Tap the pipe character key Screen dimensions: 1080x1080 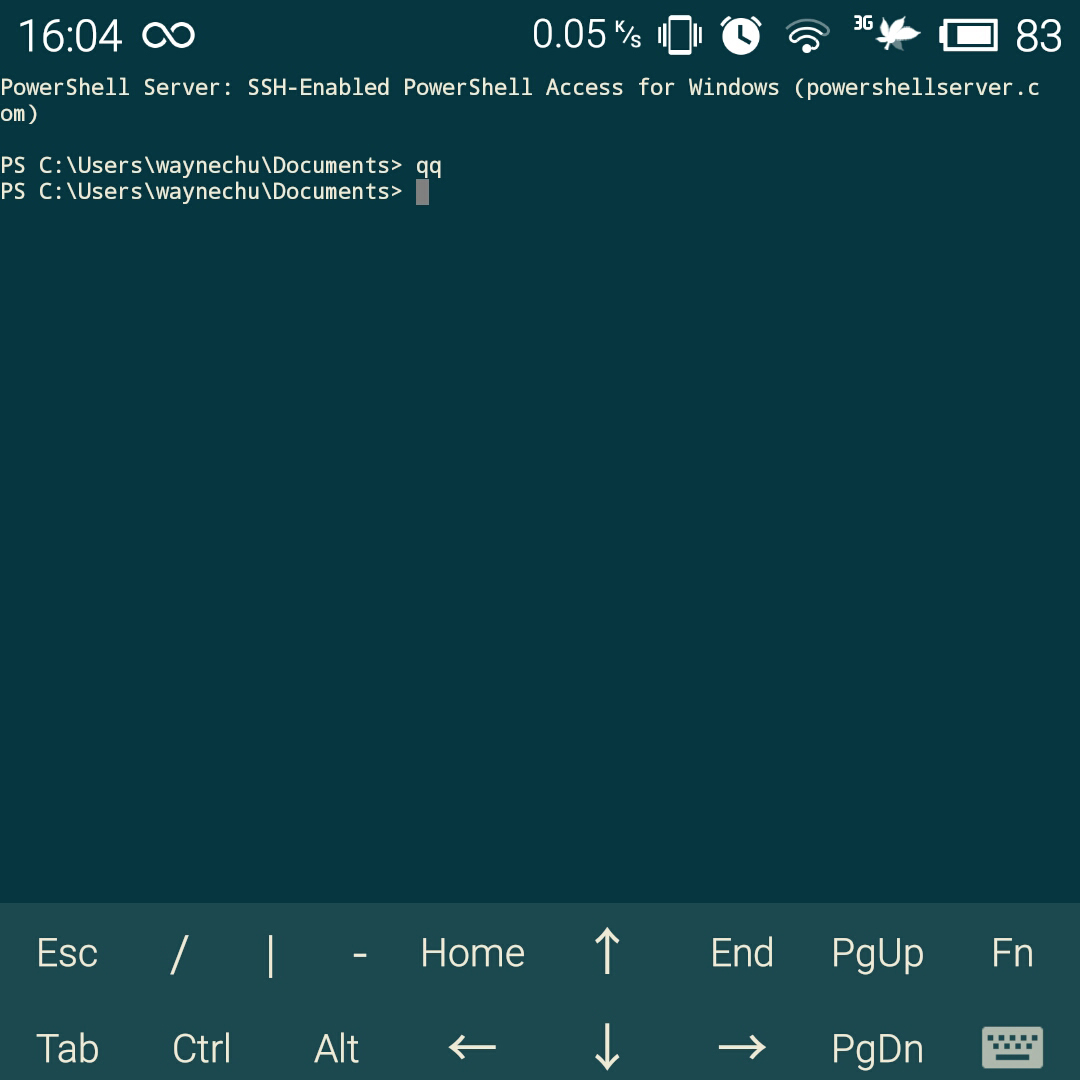tap(269, 952)
